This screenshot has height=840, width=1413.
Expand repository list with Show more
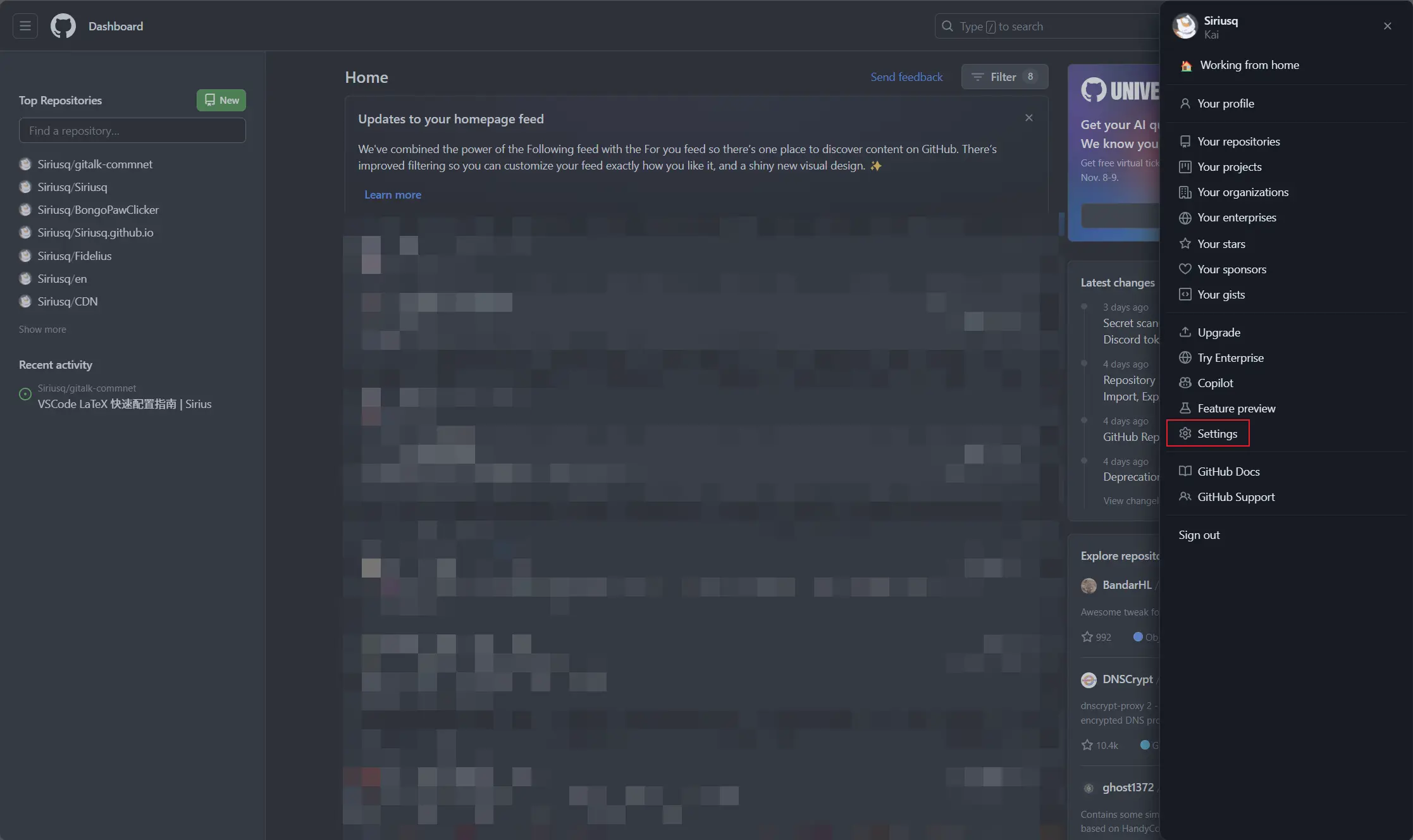[42, 330]
